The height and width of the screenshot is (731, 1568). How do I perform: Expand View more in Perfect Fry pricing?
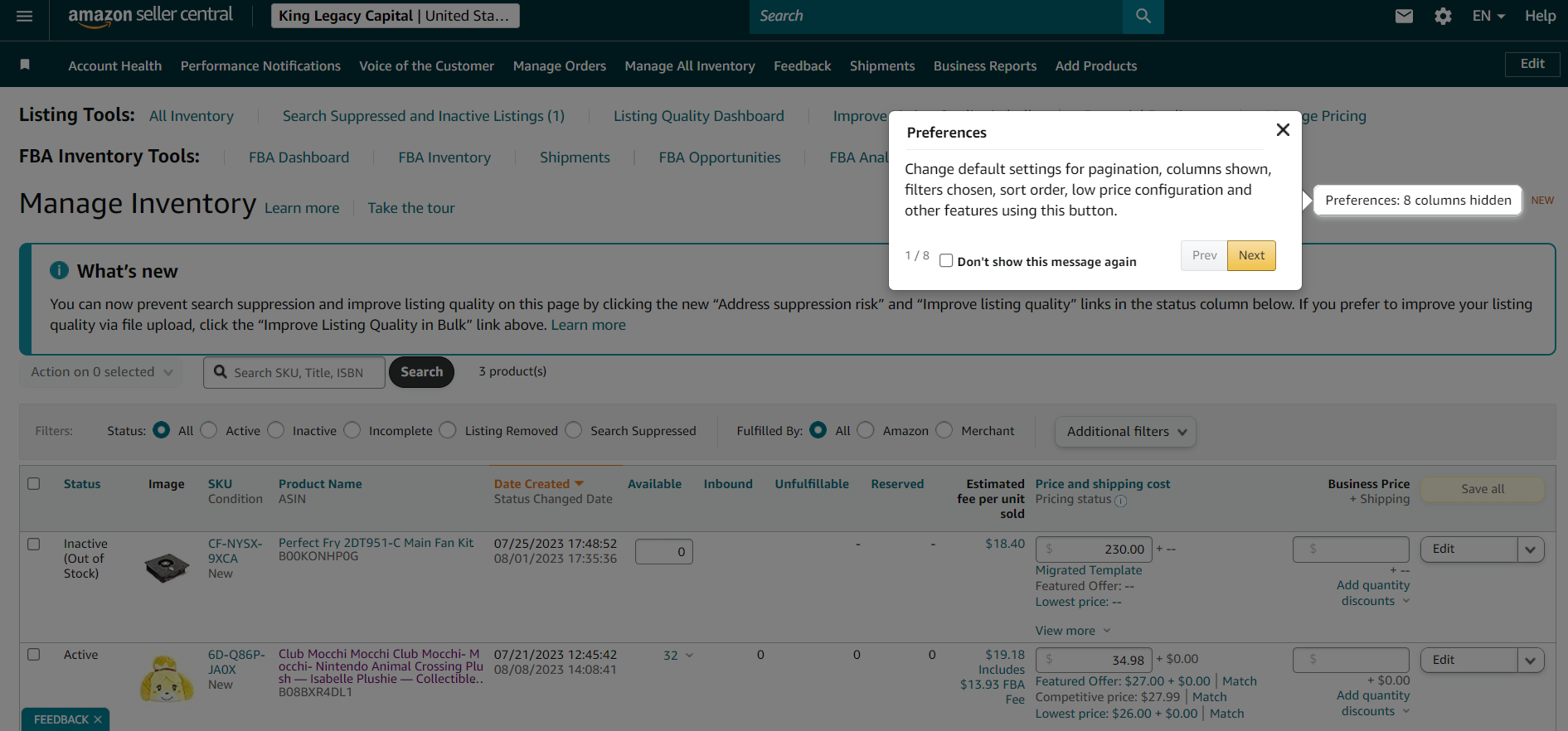(x=1073, y=631)
